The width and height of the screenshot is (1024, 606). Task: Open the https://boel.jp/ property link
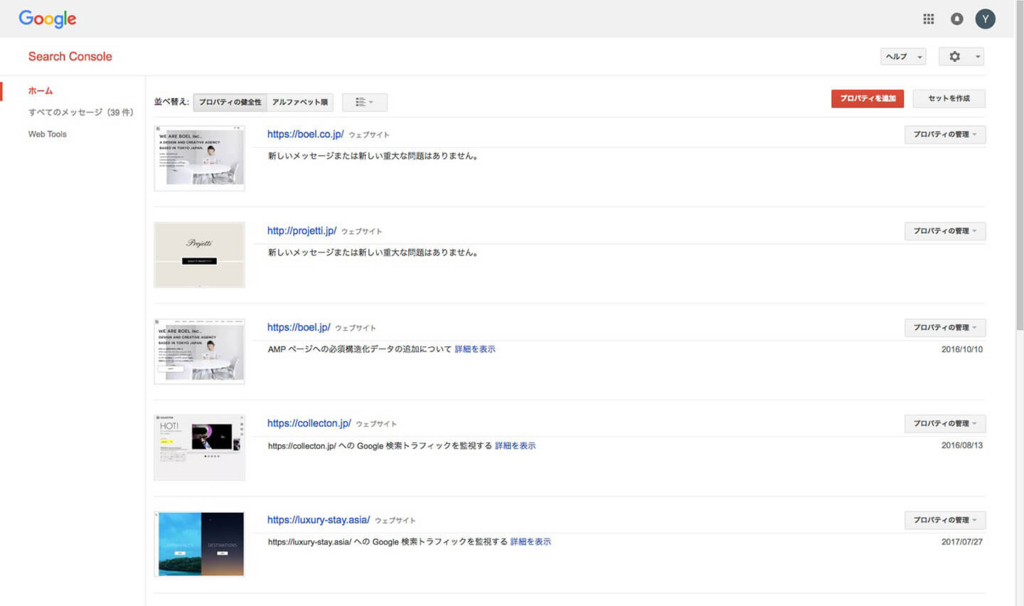point(298,327)
